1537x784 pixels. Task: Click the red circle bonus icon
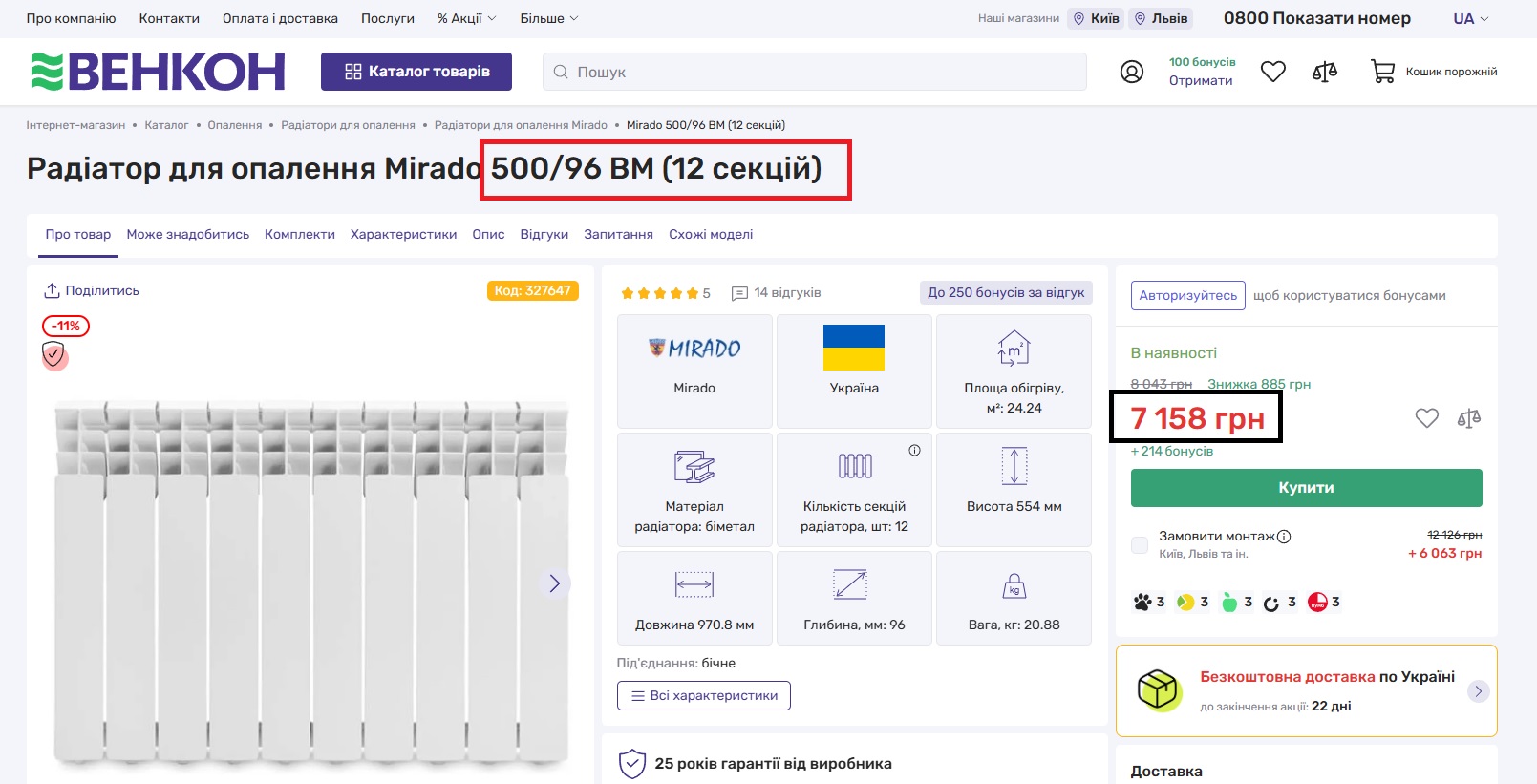click(1317, 603)
